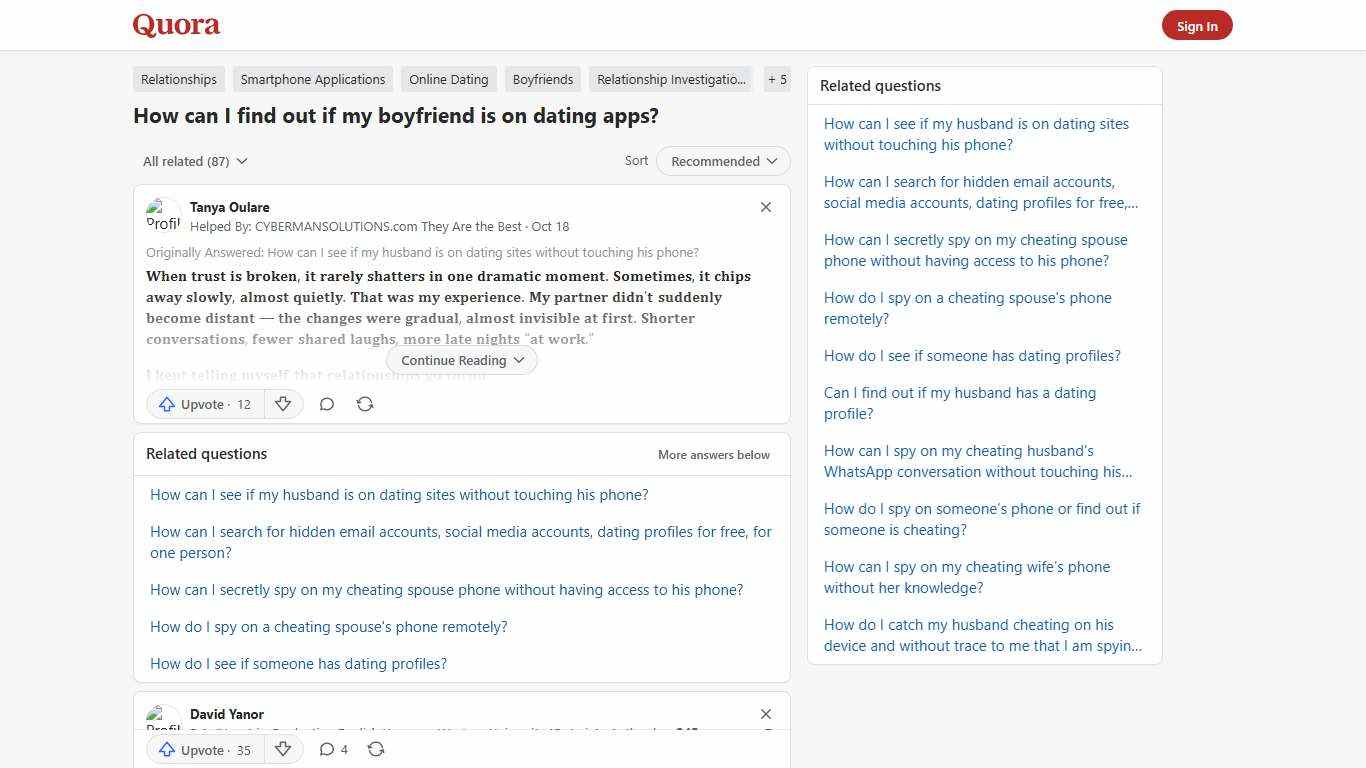Hide David Yanor's answer with the X
This screenshot has width=1366, height=768.
coord(765,714)
